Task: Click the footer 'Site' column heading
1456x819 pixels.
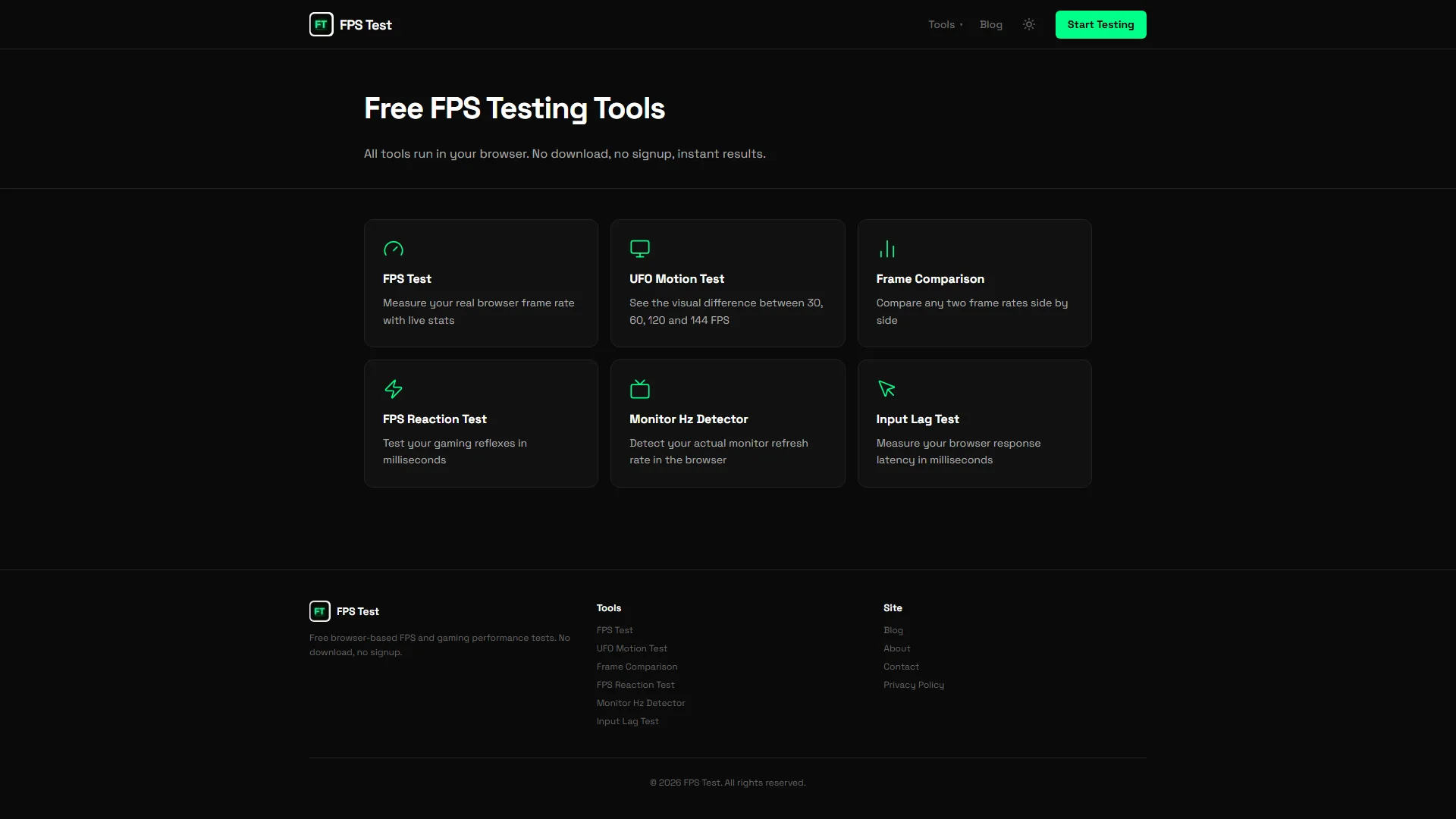Action: click(x=893, y=608)
